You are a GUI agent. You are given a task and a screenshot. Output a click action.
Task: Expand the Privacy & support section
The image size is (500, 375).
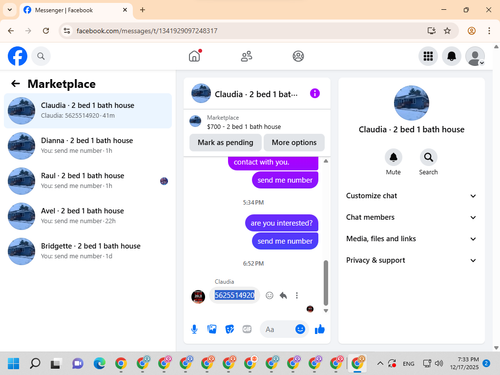[411, 260]
